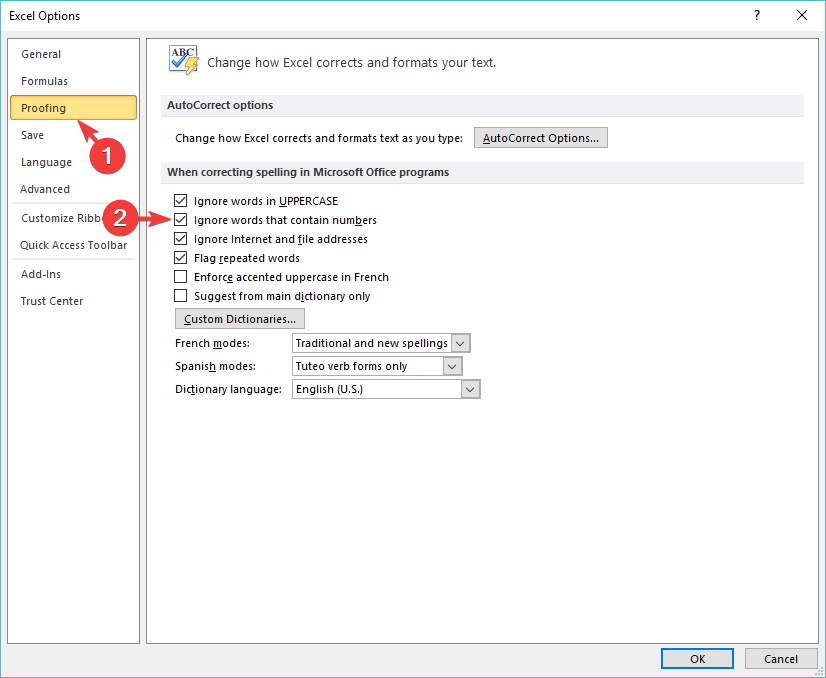Click the 'Change how Excel corrects and formats your text.' description
The width and height of the screenshot is (826, 678).
351,63
